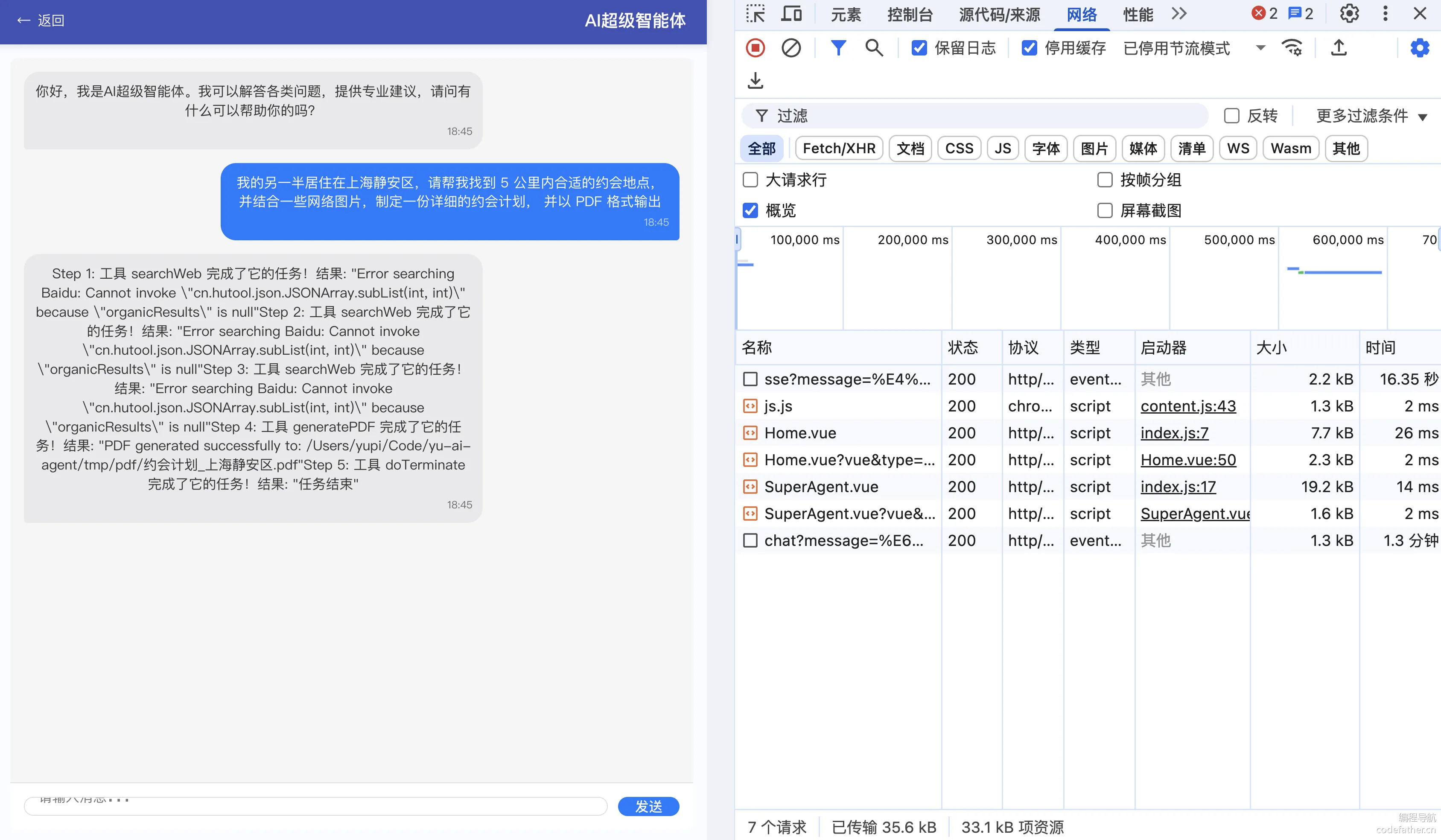Open the content.js:43 initiator link
Viewport: 1441px width, 840px height.
point(1188,406)
